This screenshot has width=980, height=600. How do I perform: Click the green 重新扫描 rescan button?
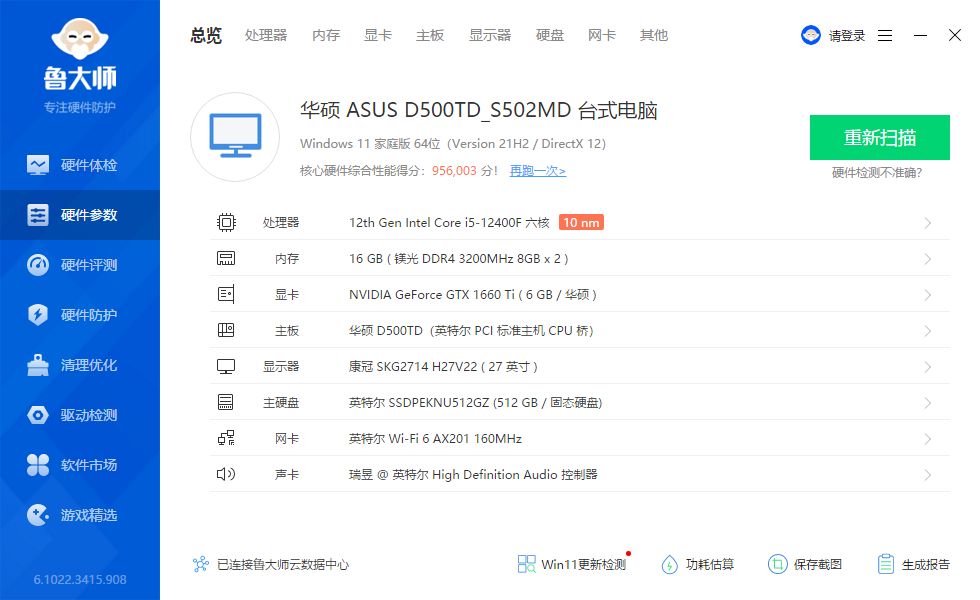tap(879, 137)
